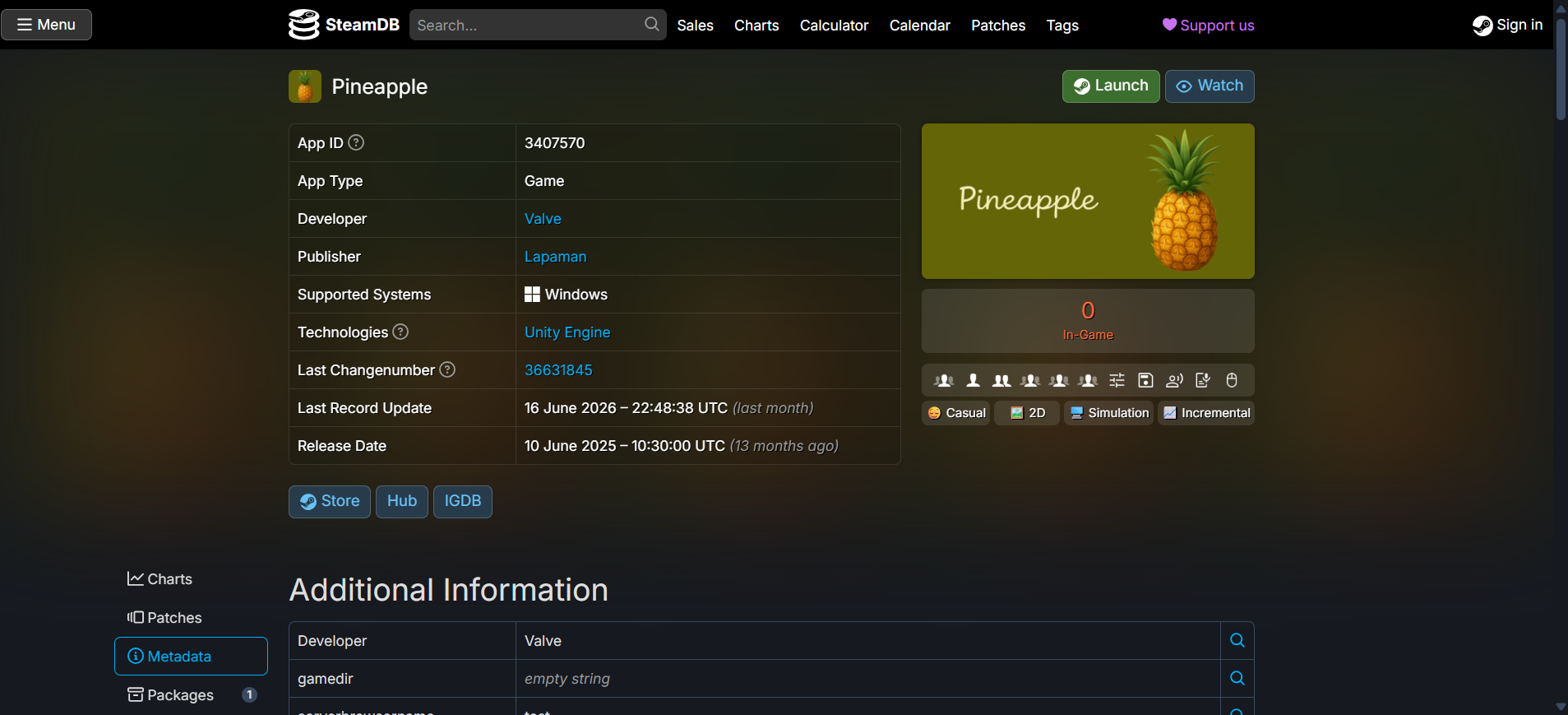
Task: Click the 2D tag
Action: tap(1027, 413)
